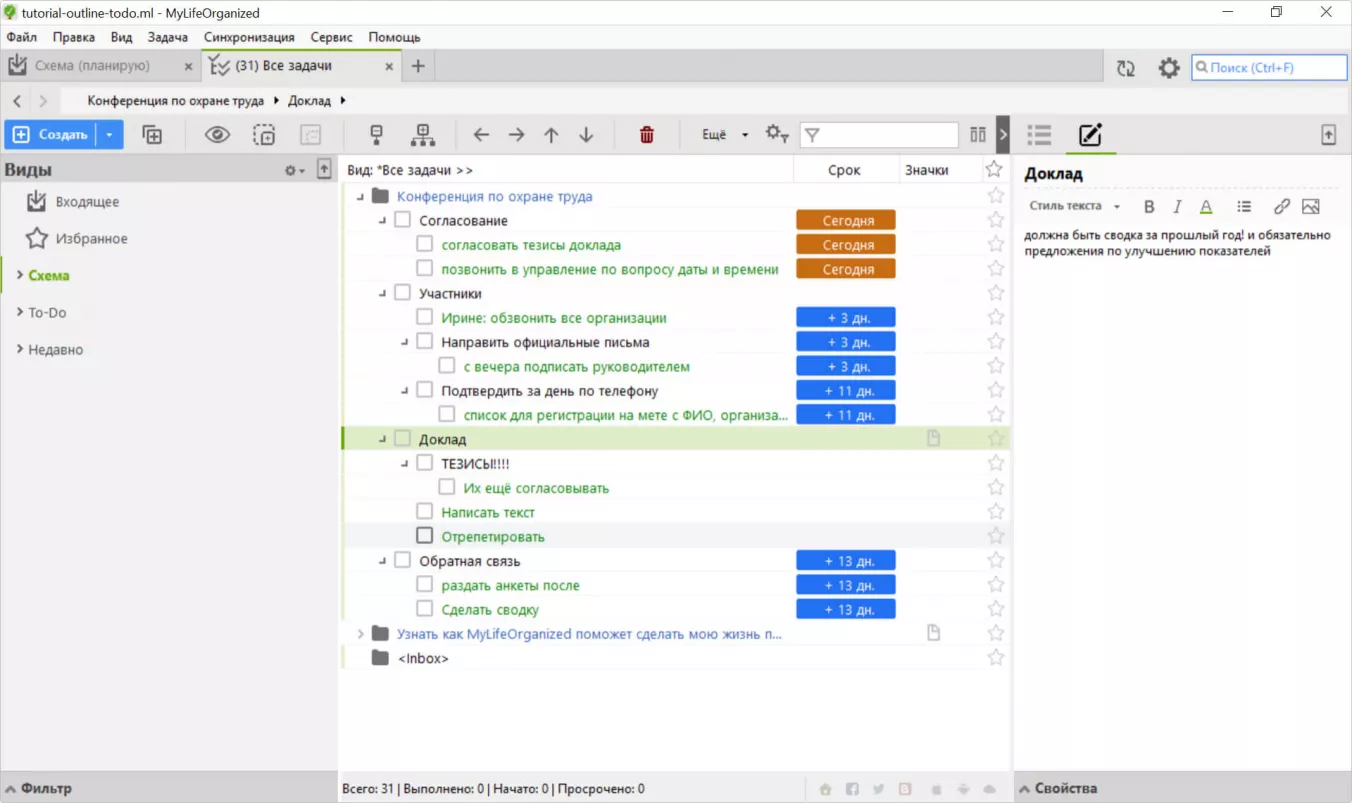The height and width of the screenshot is (803, 1352).
Task: Open Избранное in the views sidebar
Action: (x=91, y=239)
